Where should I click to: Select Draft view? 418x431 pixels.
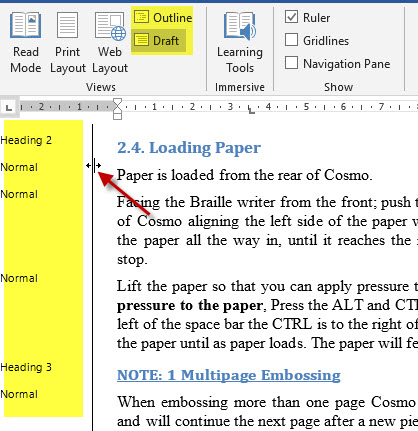(159, 41)
